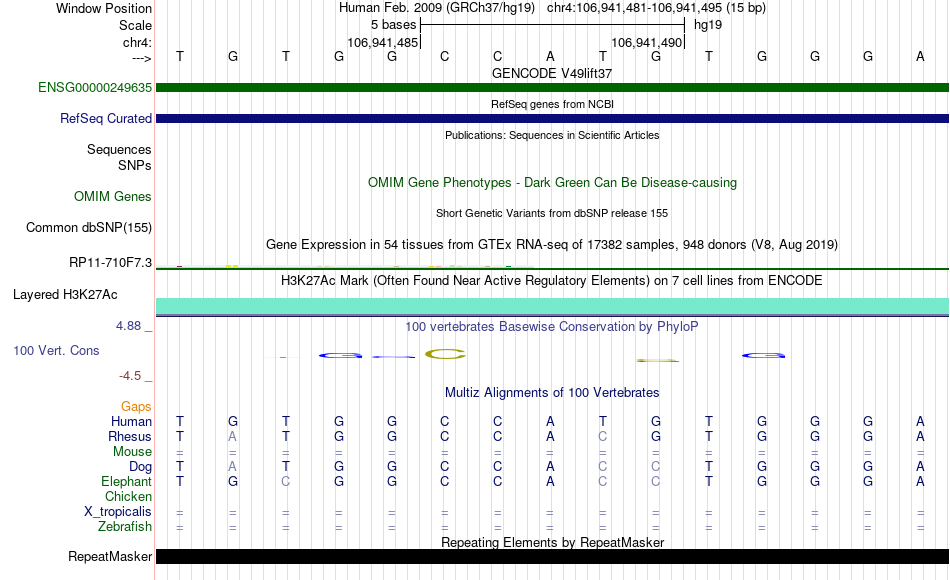The width and height of the screenshot is (950, 580).
Task: Click the green GENCODE gene bar
Action: [x=553, y=87]
